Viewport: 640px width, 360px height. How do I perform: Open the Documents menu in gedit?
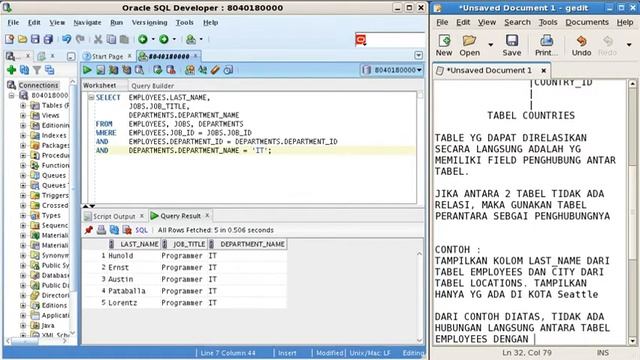click(x=587, y=22)
